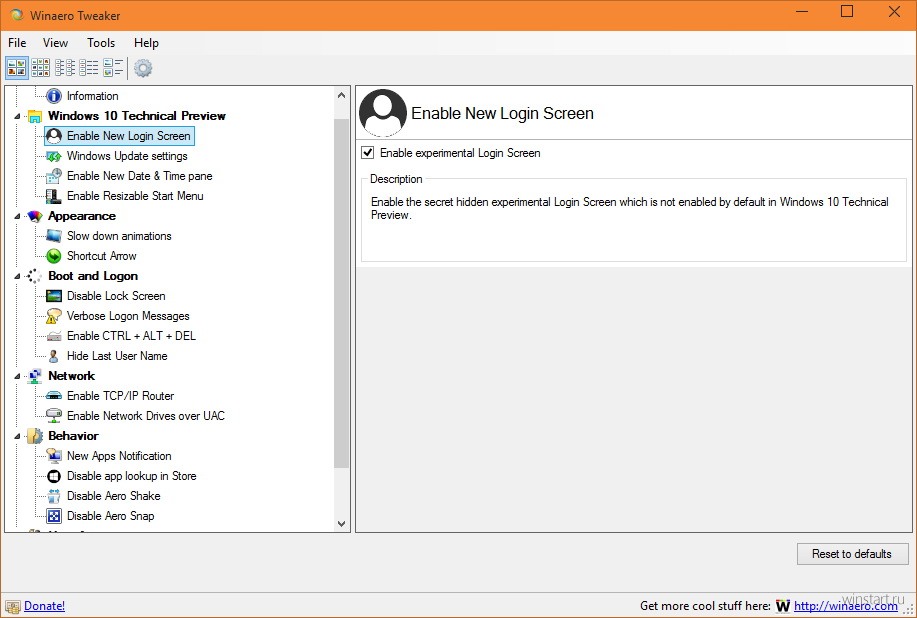Select the Information tree item label
917x618 pixels.
pyautogui.click(x=92, y=96)
